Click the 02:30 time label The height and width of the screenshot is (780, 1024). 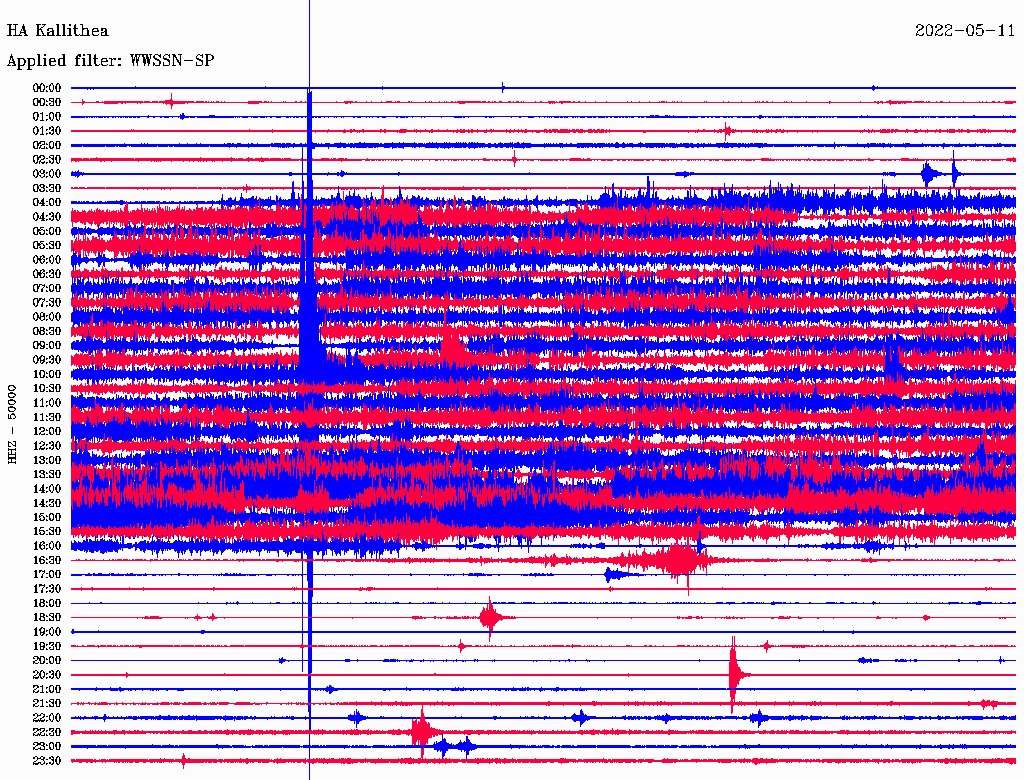tap(47, 159)
